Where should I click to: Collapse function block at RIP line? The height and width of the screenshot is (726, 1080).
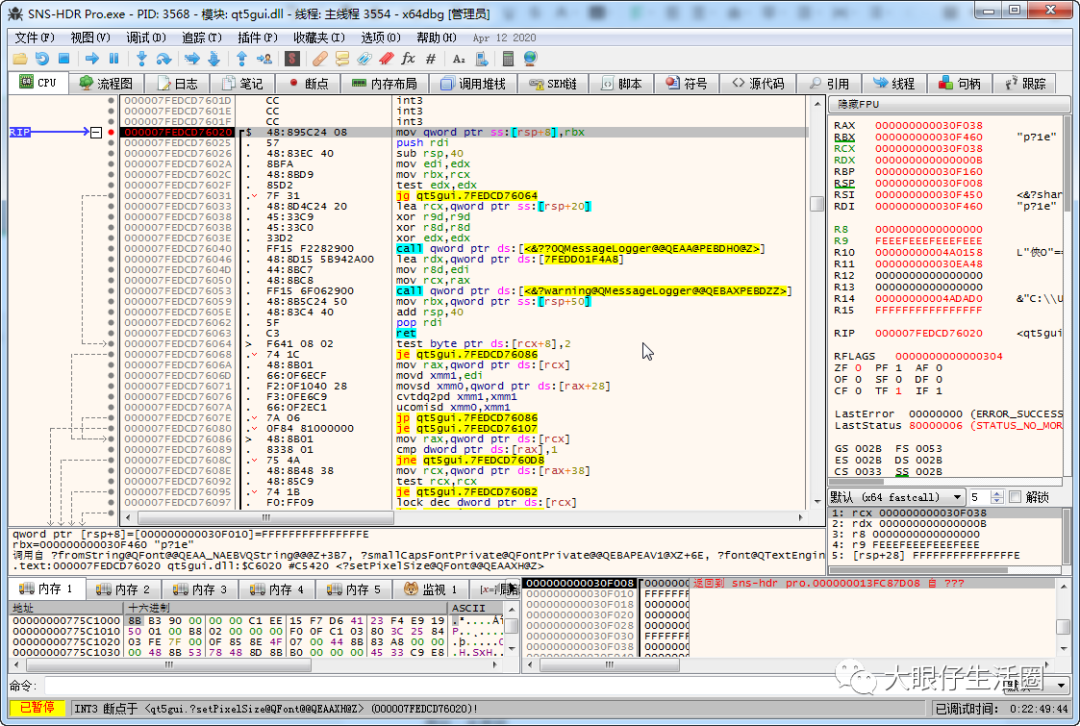coord(96,132)
